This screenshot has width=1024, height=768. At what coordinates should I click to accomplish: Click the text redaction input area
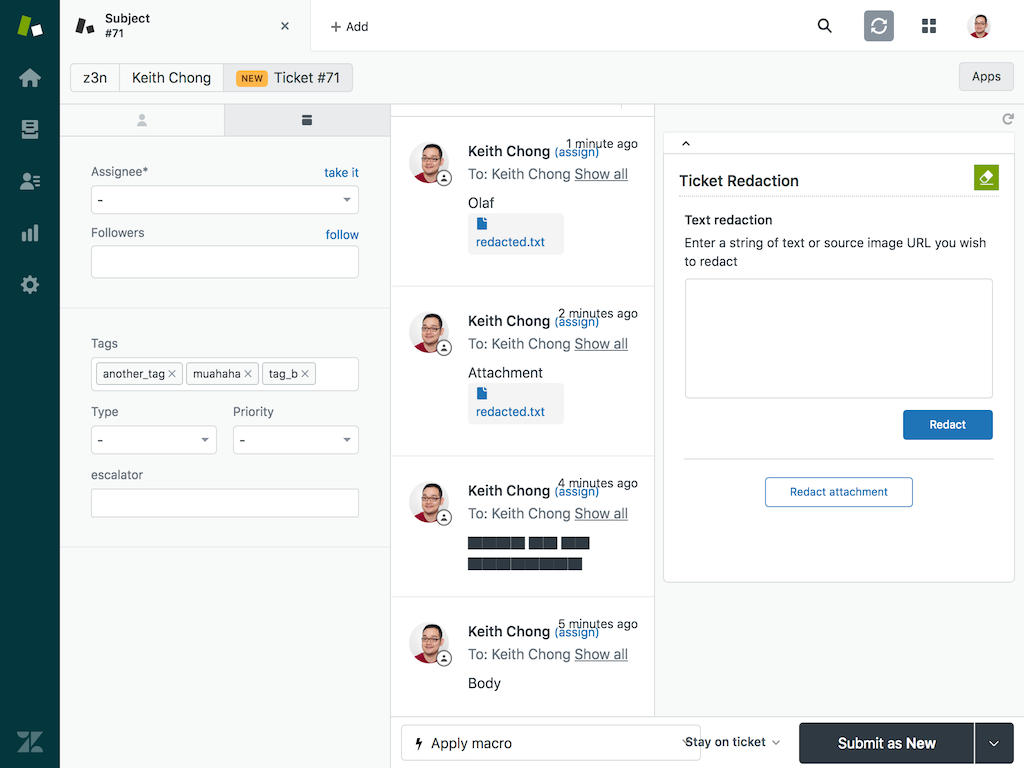838,339
